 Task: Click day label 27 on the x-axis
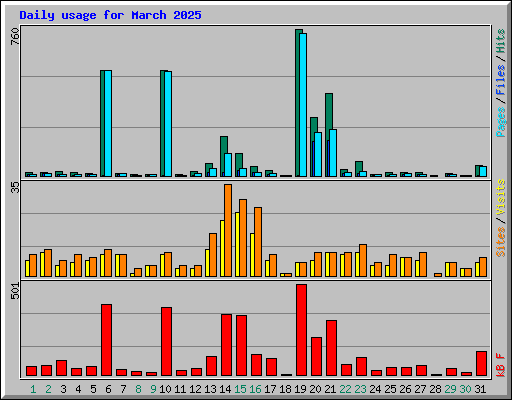[x=420, y=389]
